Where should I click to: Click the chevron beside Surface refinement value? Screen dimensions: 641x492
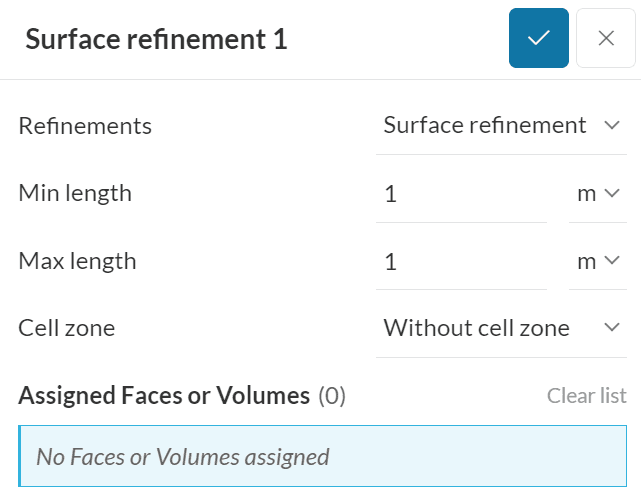[x=612, y=125]
